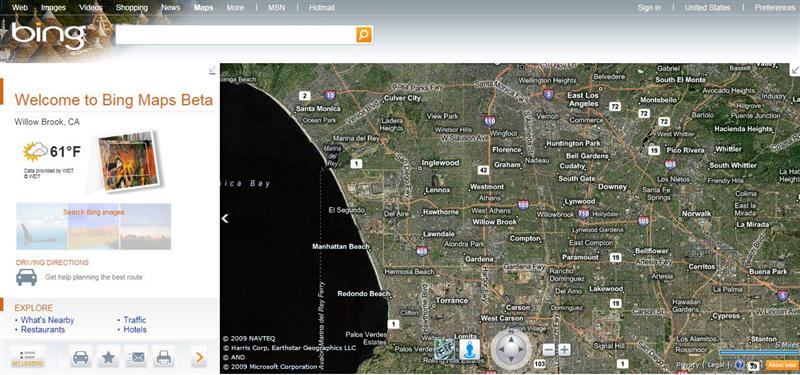Click the Gardena label on the map

[x=479, y=259]
